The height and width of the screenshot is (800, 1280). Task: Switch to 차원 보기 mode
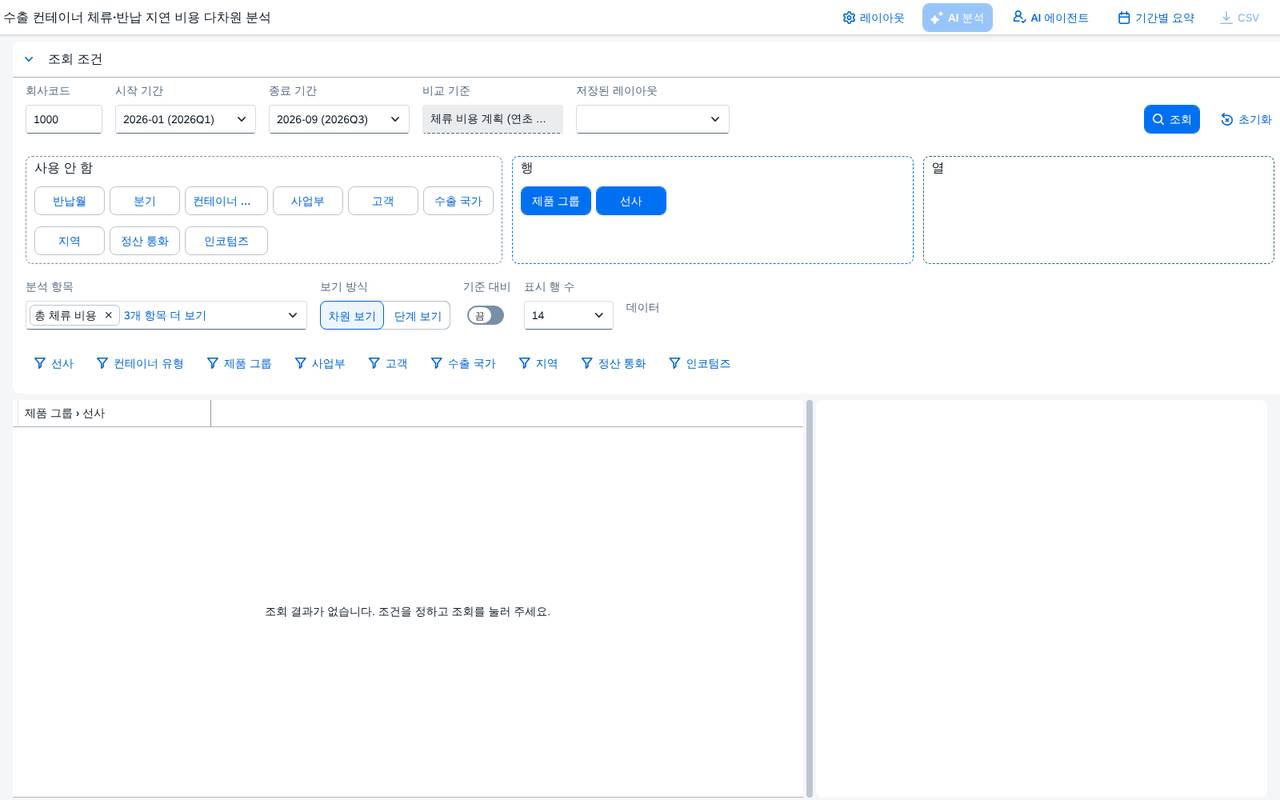[352, 315]
